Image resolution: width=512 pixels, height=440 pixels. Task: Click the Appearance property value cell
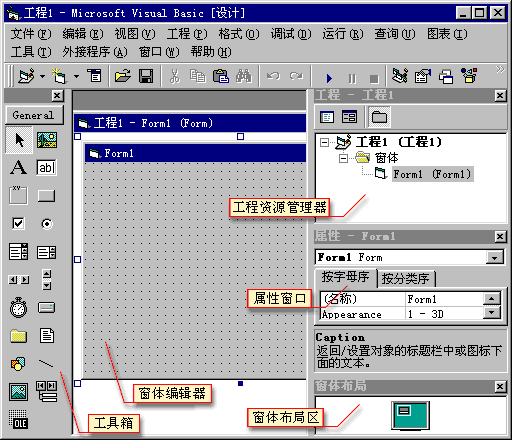coord(444,314)
